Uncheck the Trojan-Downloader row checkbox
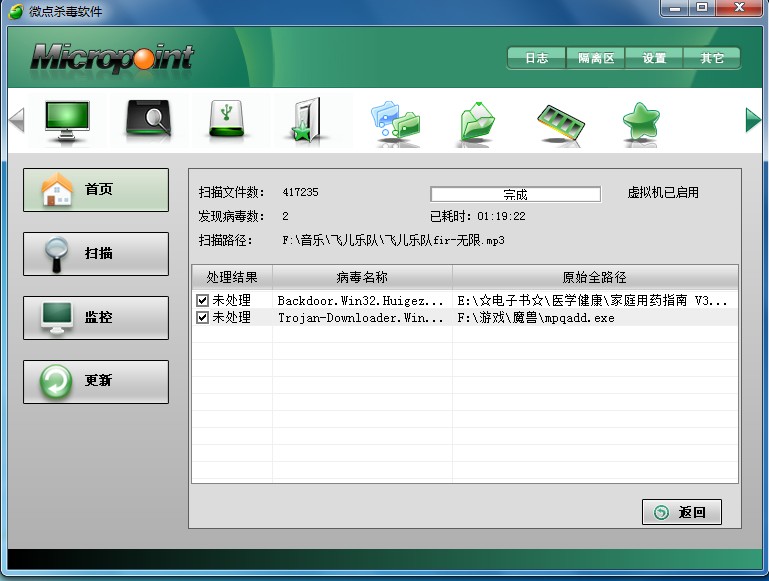769x581 pixels. [203, 317]
